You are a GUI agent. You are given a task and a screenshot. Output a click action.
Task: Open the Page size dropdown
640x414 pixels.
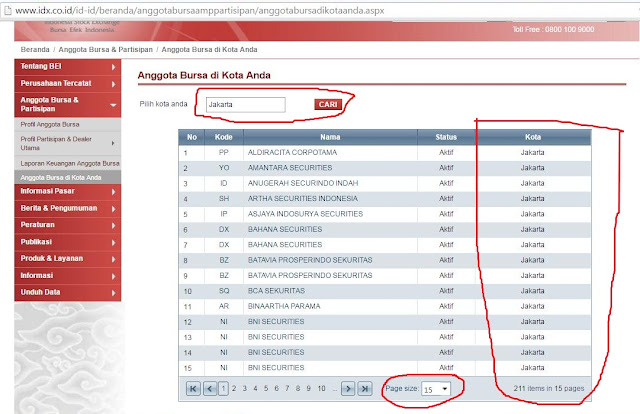point(436,389)
